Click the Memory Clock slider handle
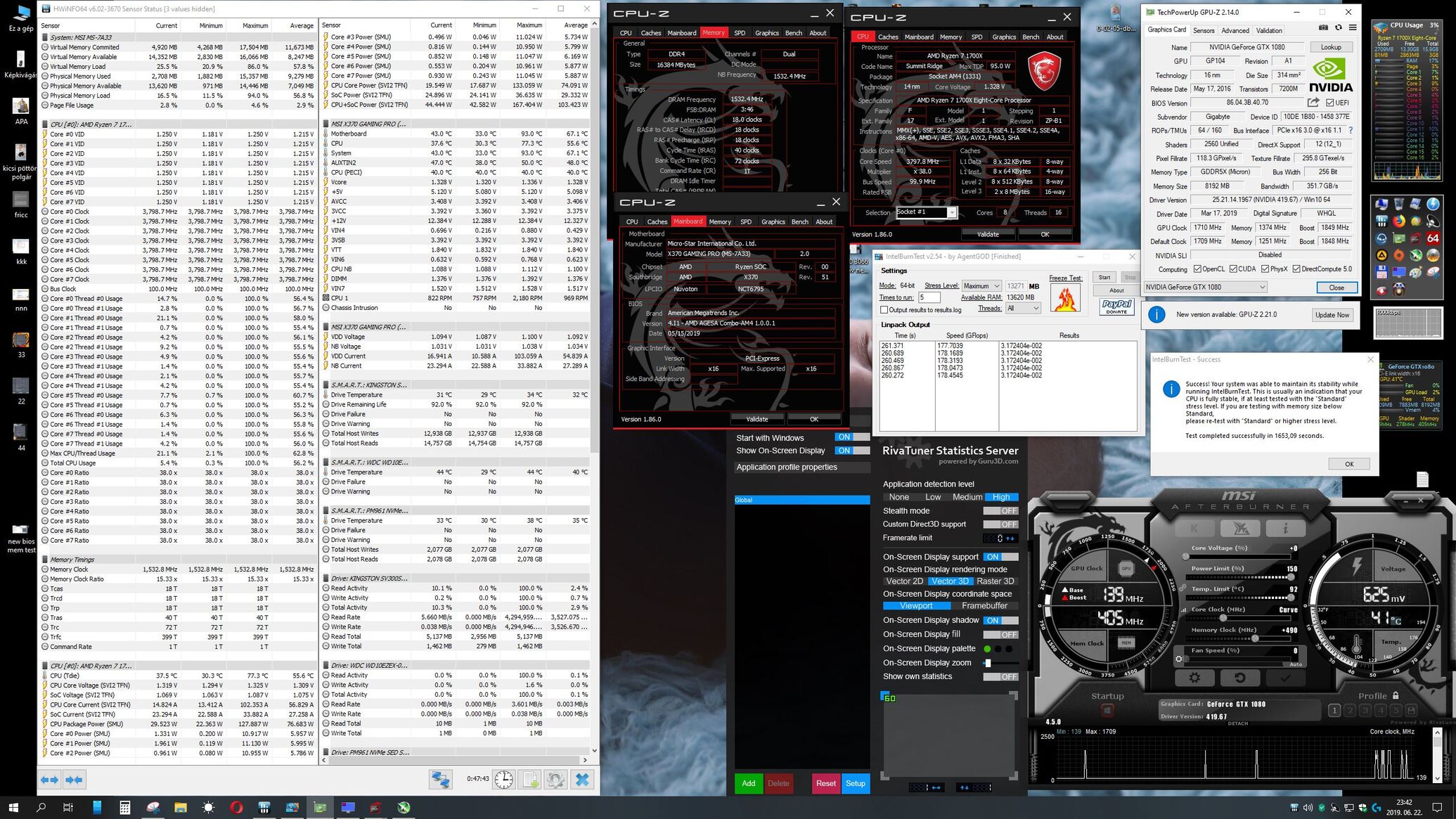Screen dimensions: 1456x819 click(x=1256, y=638)
